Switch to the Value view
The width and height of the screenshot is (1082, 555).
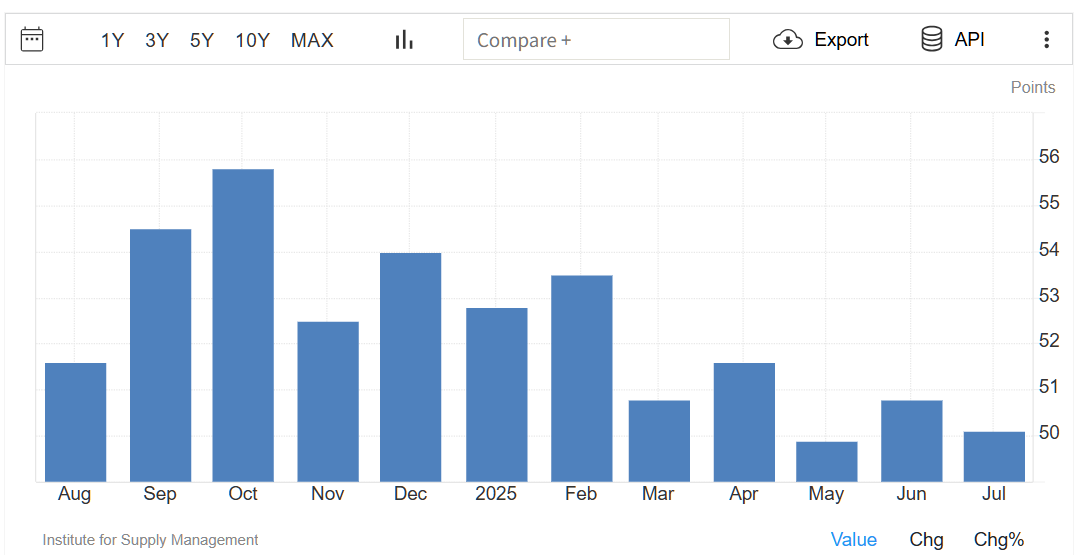[x=854, y=539]
